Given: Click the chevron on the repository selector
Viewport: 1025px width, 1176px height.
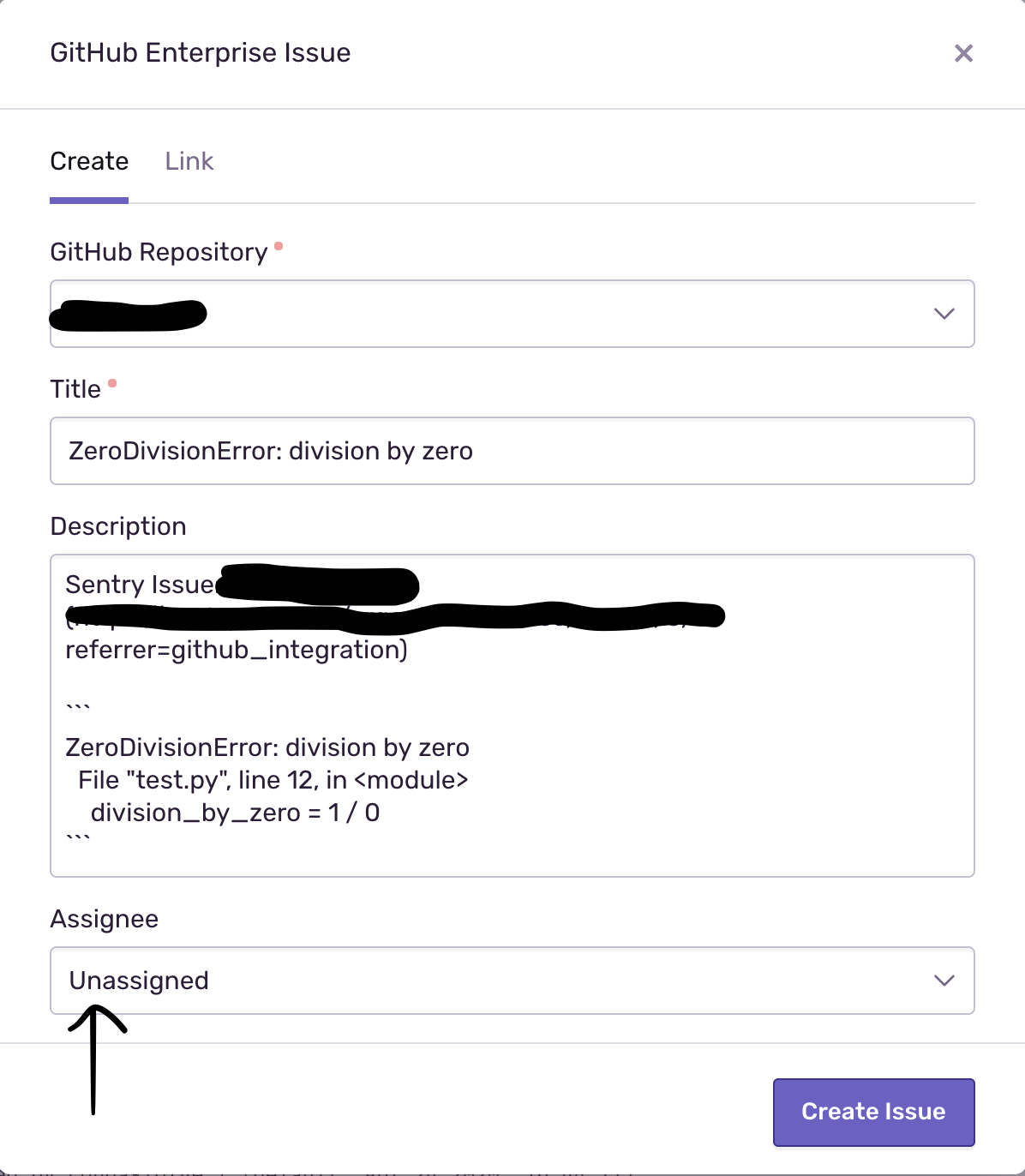Looking at the screenshot, I should [944, 314].
